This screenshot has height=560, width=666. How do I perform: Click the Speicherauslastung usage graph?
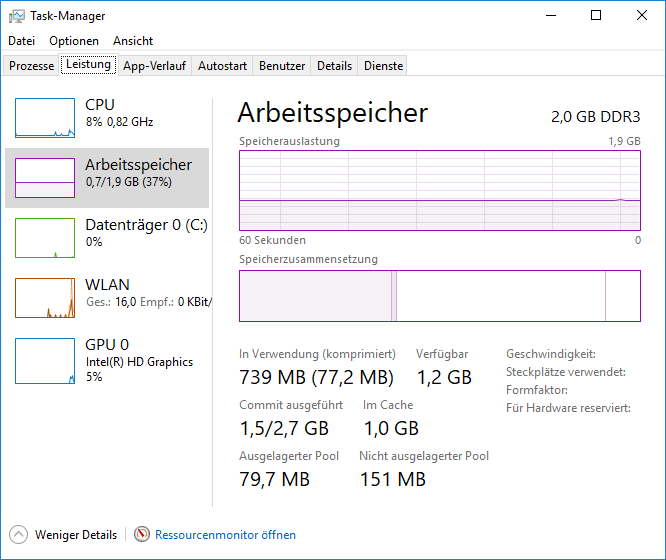[x=440, y=190]
